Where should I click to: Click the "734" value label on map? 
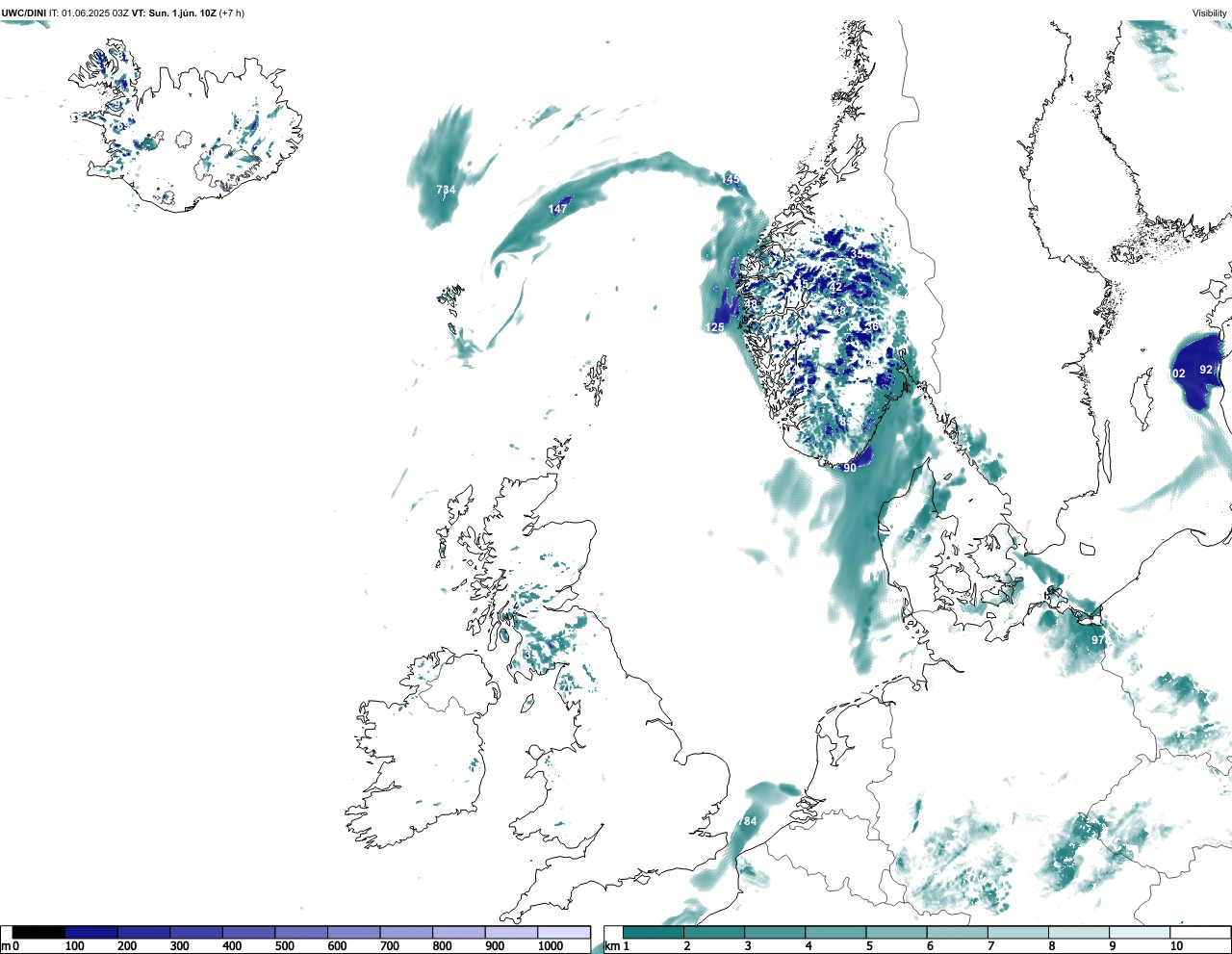446,190
